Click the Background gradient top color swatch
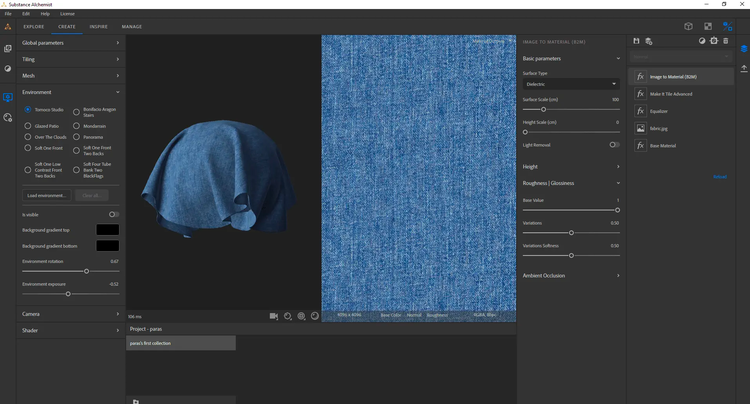This screenshot has width=750, height=404. click(x=107, y=230)
